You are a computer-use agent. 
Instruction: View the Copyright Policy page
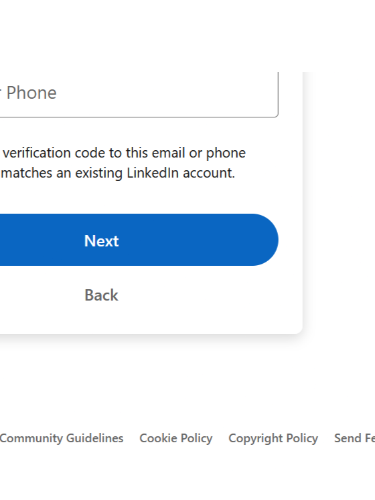(273, 438)
